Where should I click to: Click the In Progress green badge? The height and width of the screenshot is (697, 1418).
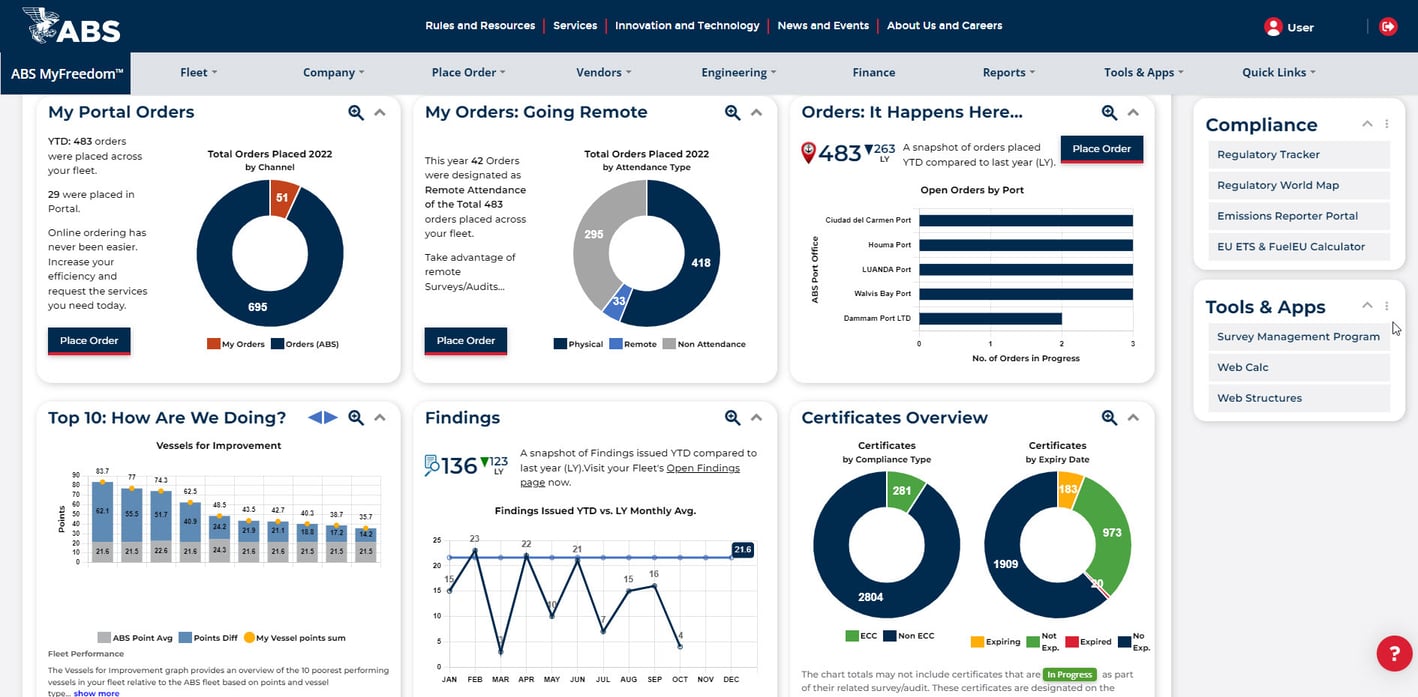1069,675
